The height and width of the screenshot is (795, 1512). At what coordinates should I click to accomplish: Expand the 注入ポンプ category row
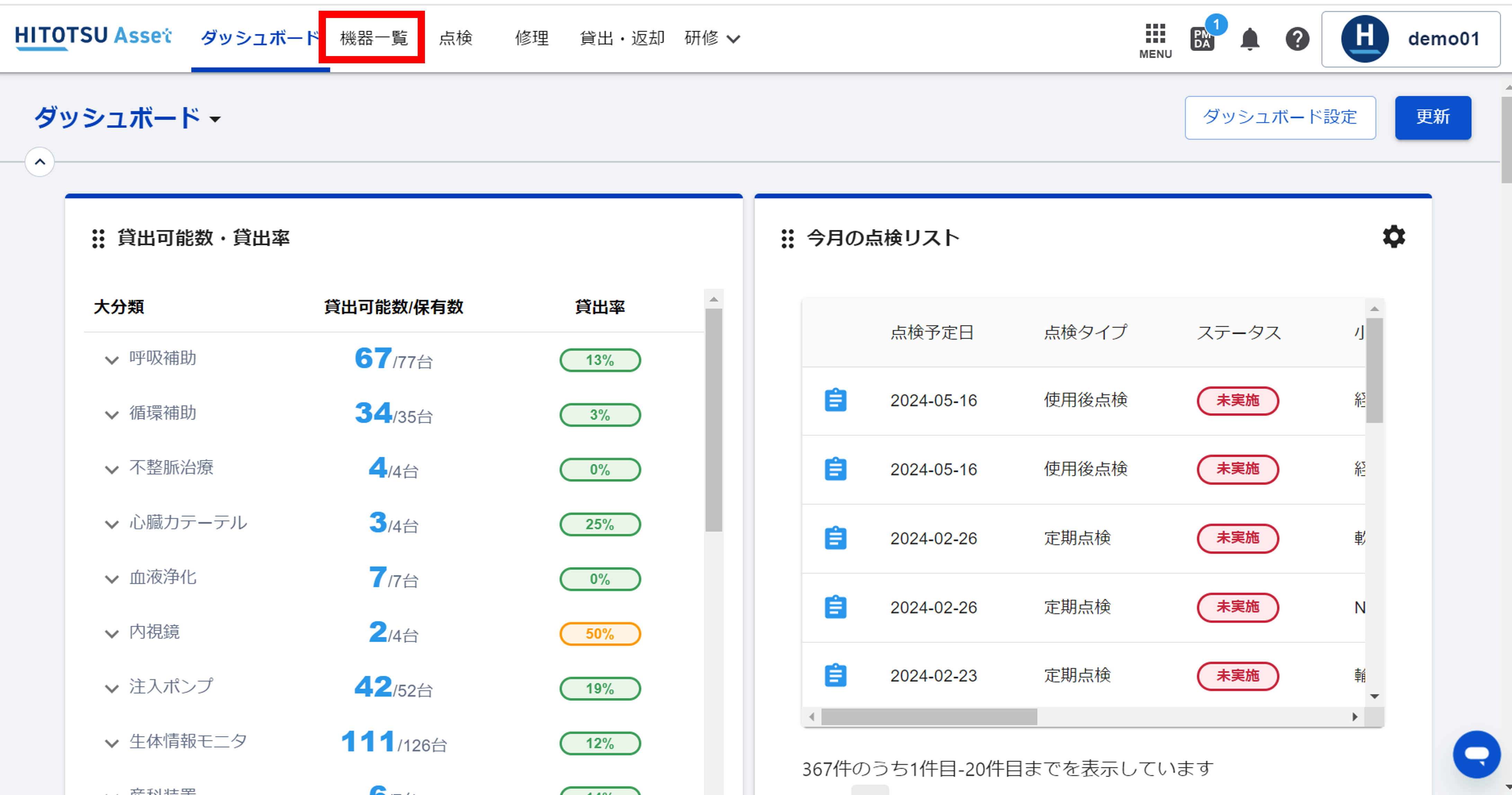click(112, 688)
